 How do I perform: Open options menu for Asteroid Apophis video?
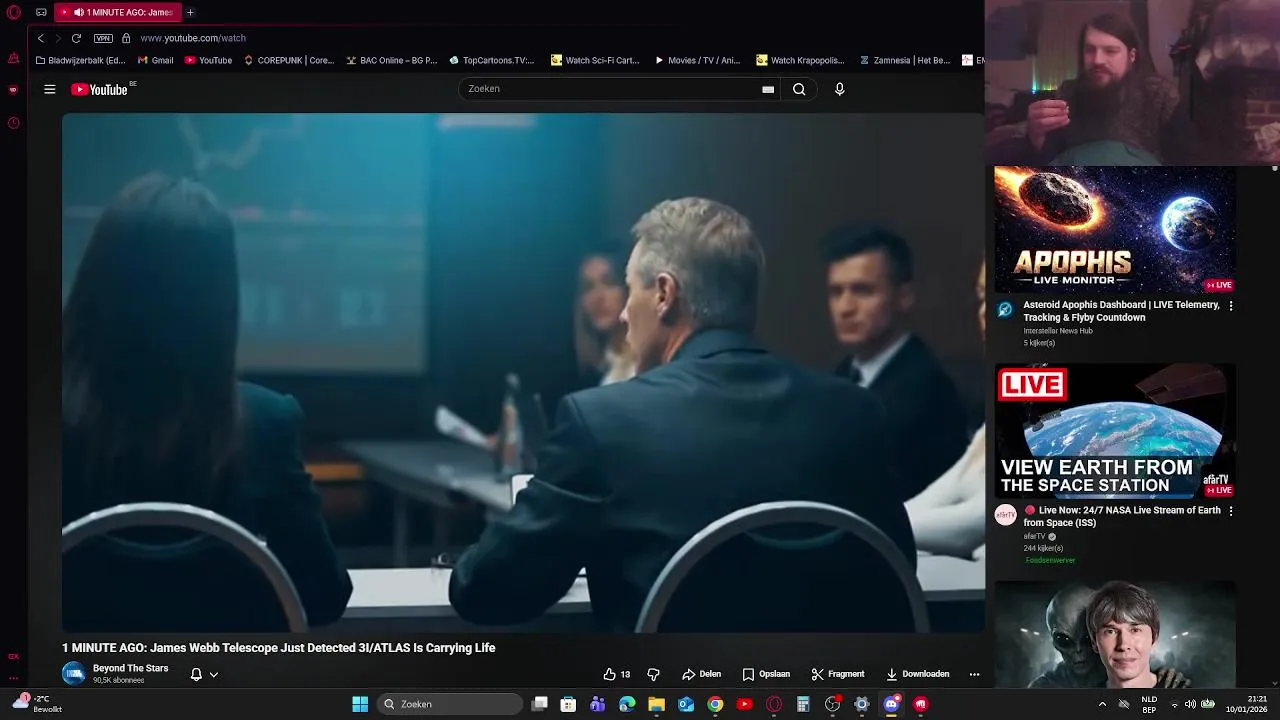coord(1230,306)
